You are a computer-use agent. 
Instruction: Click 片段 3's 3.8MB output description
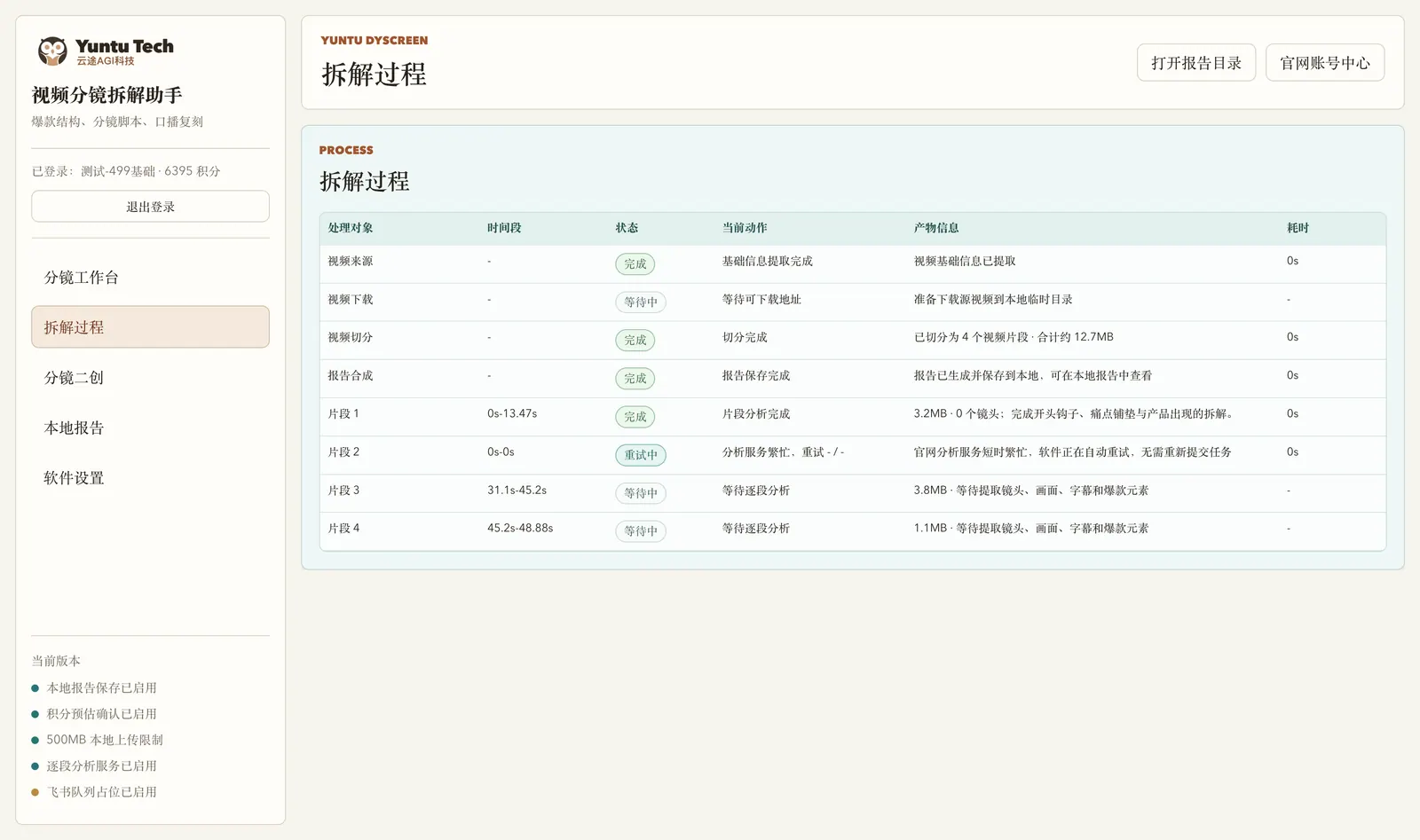(1031, 490)
